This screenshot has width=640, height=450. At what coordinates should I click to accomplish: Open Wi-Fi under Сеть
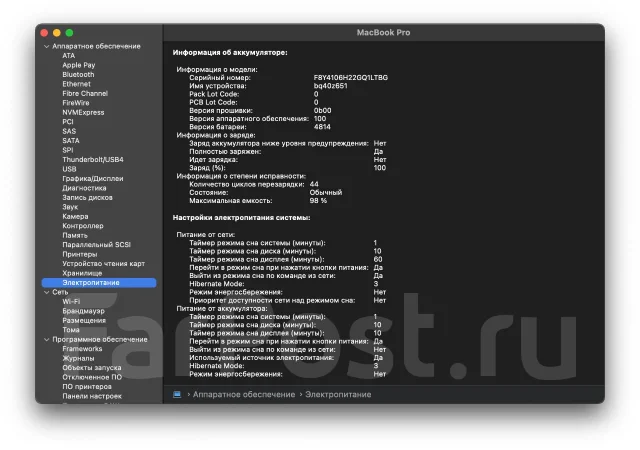coord(71,301)
